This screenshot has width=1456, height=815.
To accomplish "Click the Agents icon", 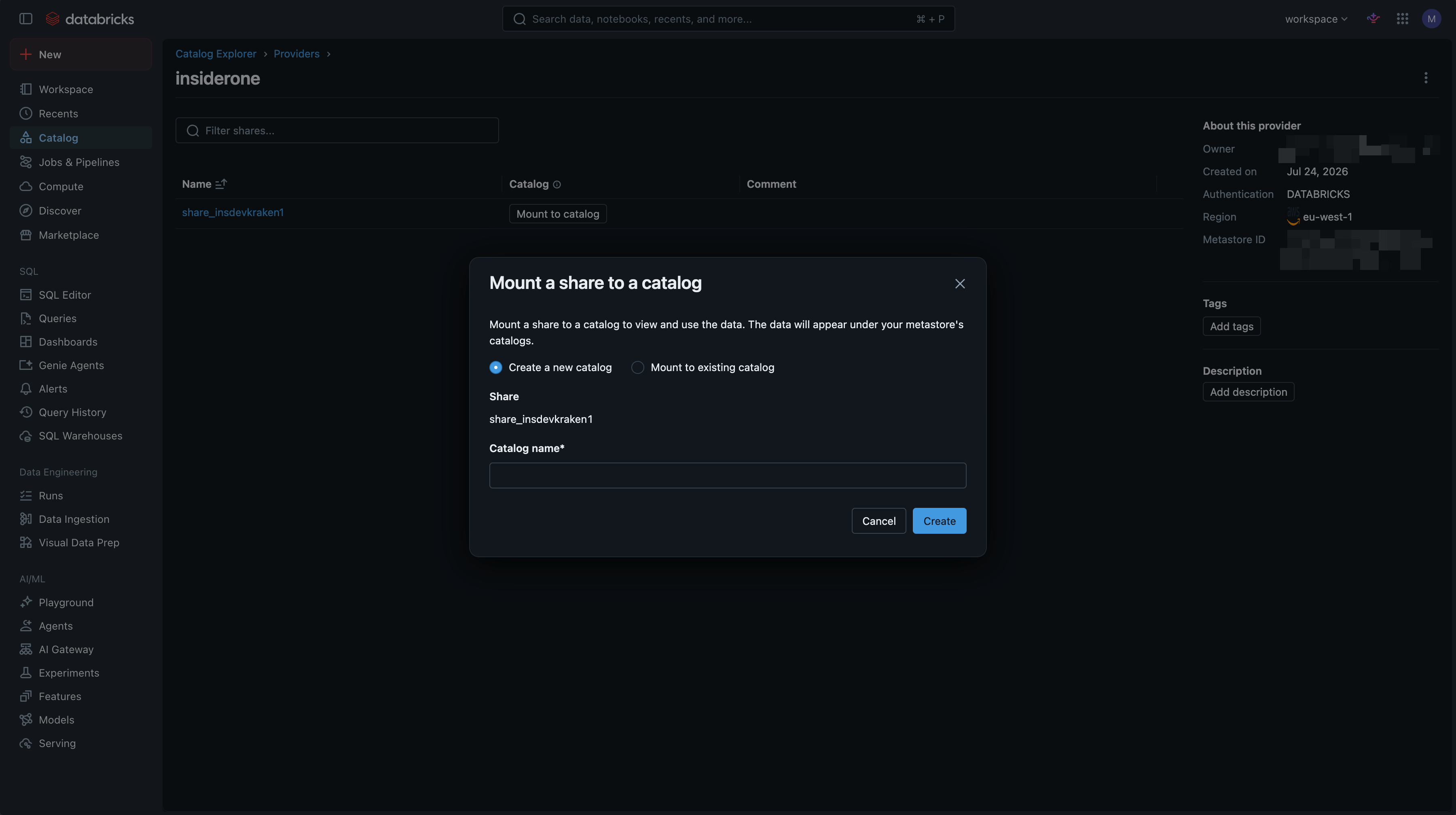I will (26, 626).
